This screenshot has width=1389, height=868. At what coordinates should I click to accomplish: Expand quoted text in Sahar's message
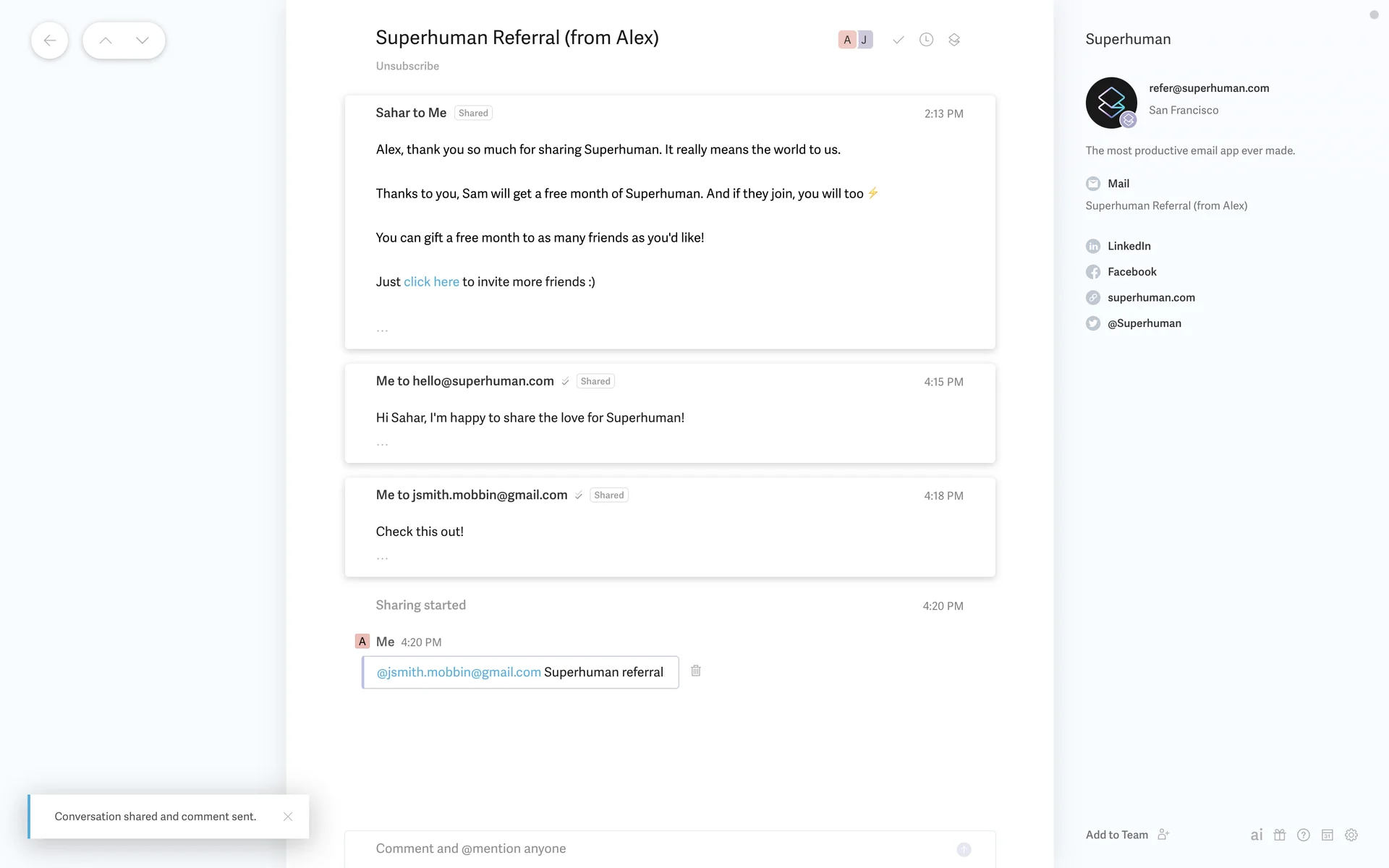coord(382,330)
